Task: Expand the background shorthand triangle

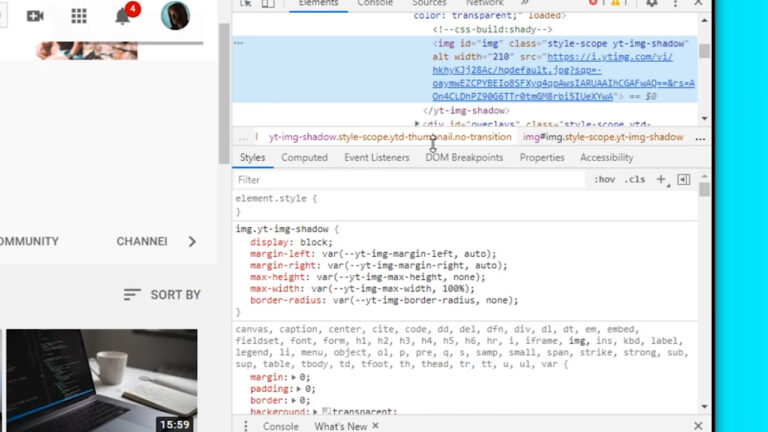Action: (315, 412)
